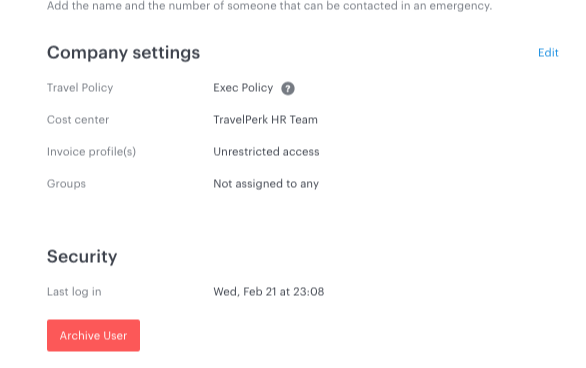Click the emergency contact description text
586x368 pixels.
269,6
